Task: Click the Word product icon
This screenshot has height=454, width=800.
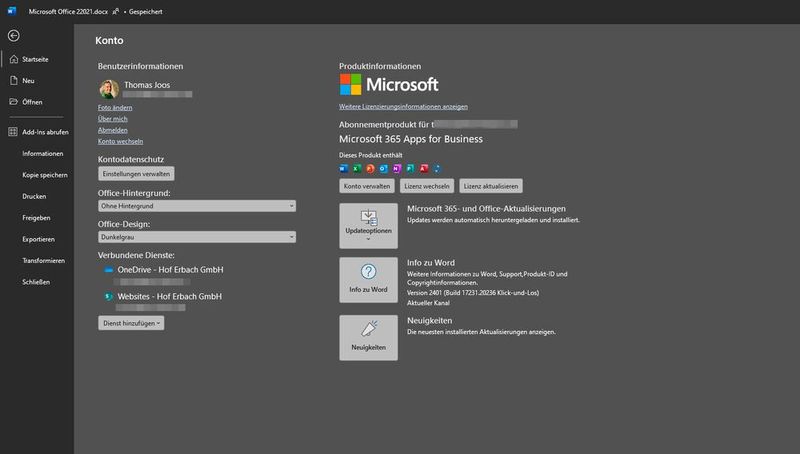Action: pyautogui.click(x=343, y=168)
